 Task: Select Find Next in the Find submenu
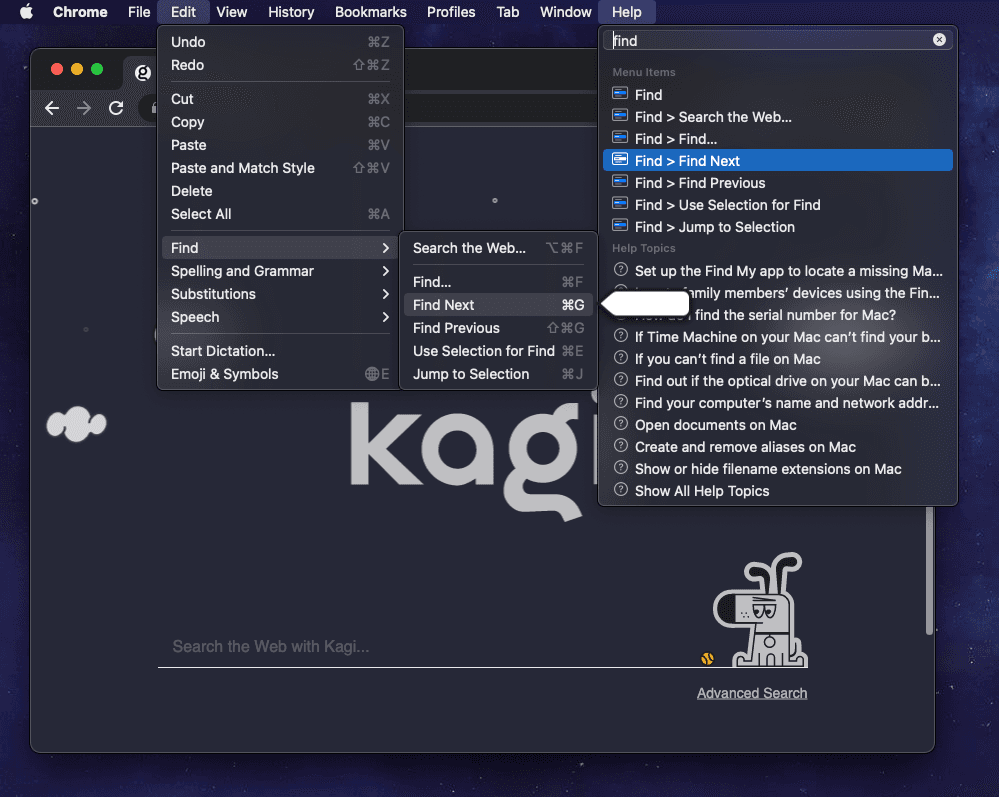tap(498, 305)
